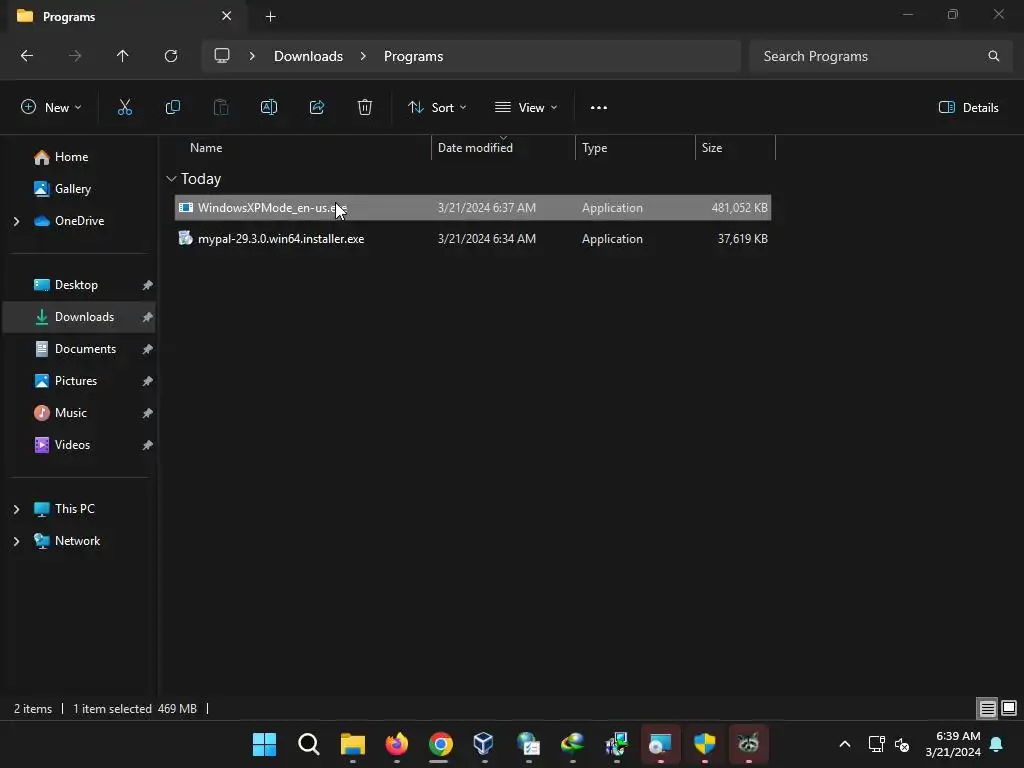This screenshot has width=1024, height=768.
Task: Open the raccoon icon app in taskbar
Action: (x=748, y=744)
